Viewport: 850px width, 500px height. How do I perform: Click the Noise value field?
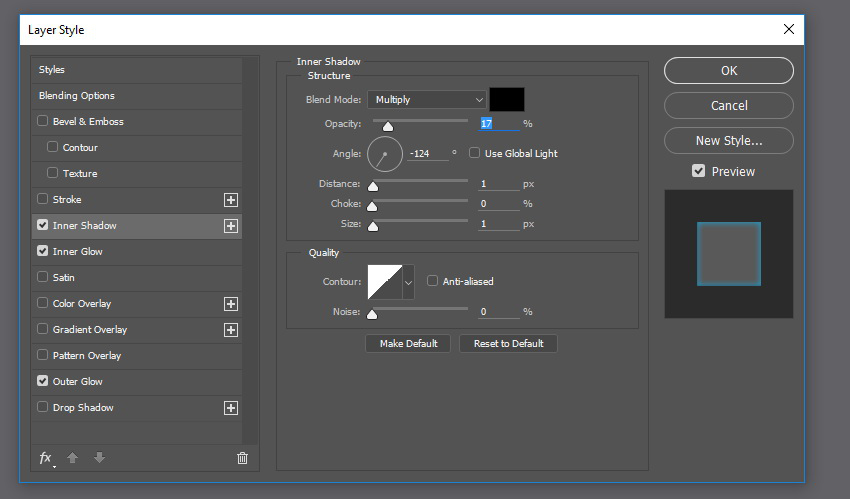click(x=499, y=312)
